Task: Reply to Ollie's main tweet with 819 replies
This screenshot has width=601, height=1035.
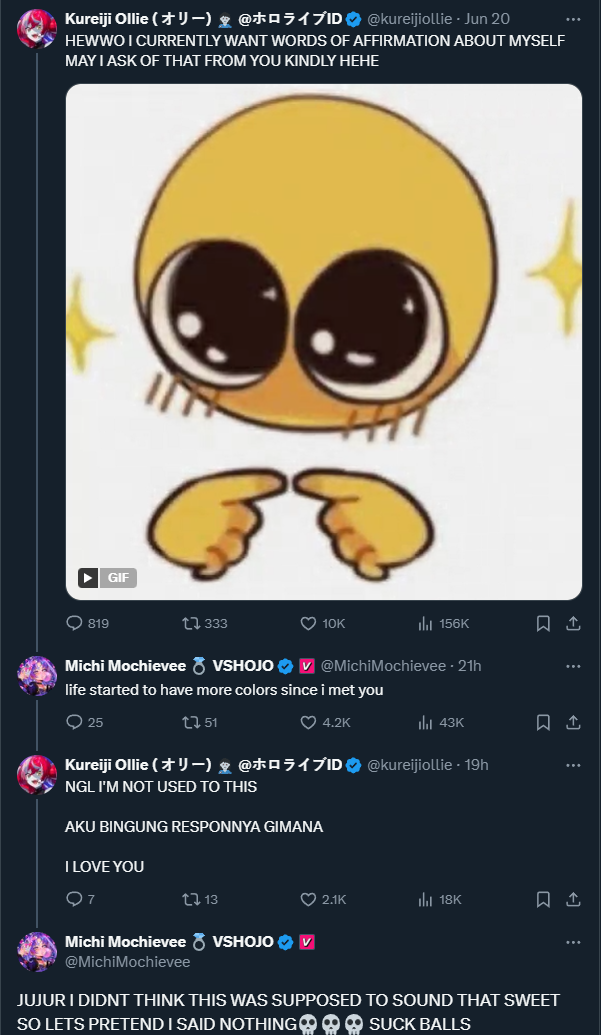Action: point(74,623)
